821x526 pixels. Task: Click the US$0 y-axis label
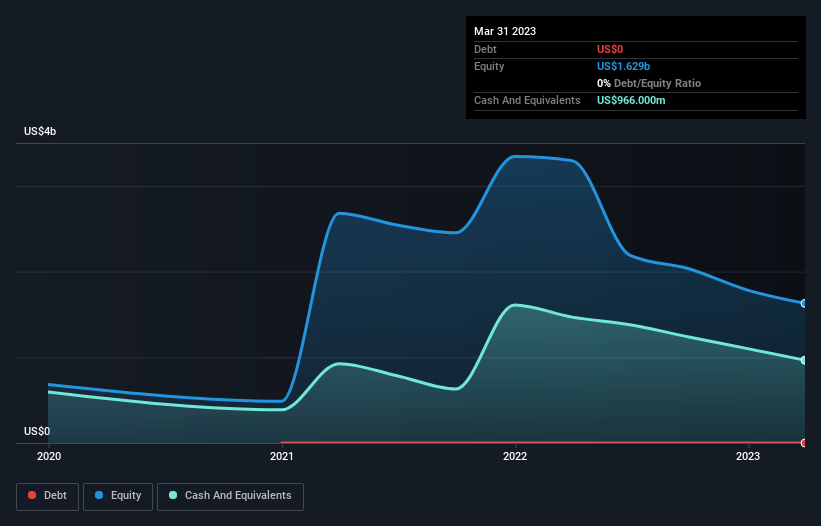(x=37, y=431)
